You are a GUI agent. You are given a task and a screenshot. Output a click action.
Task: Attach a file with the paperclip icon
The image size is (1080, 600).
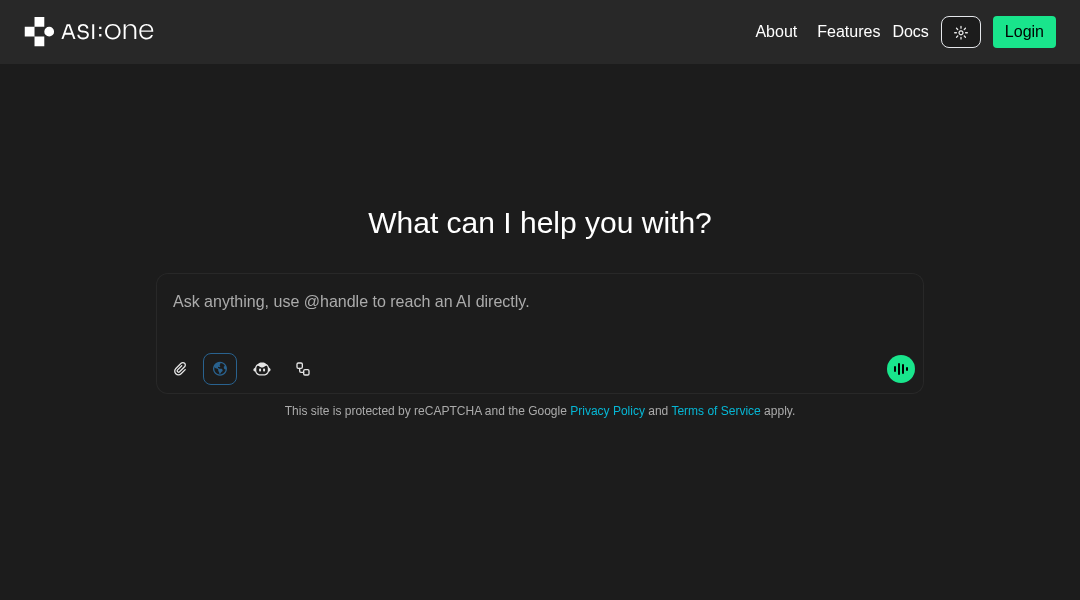180,369
